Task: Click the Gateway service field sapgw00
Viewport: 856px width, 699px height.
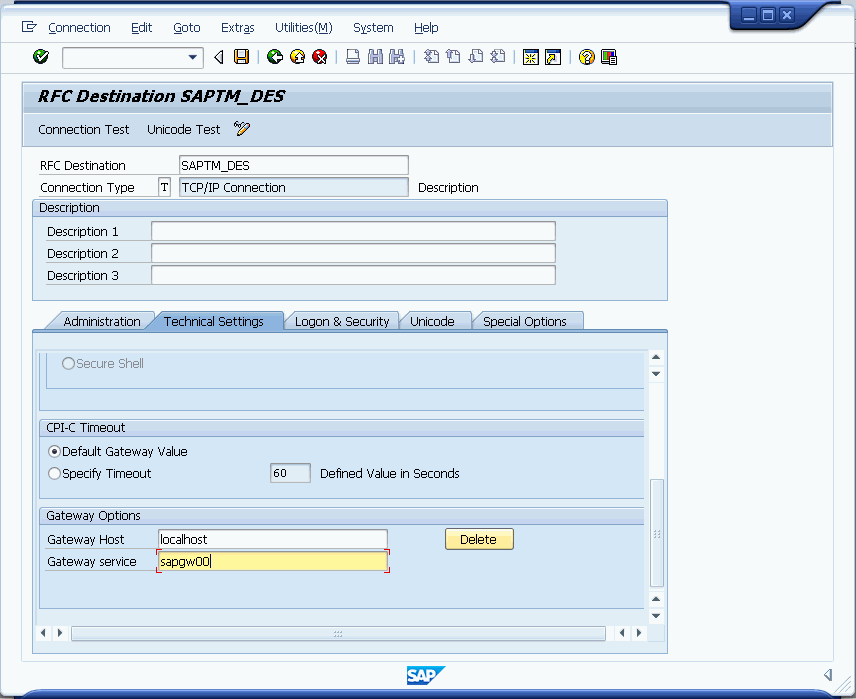Action: coord(273,561)
